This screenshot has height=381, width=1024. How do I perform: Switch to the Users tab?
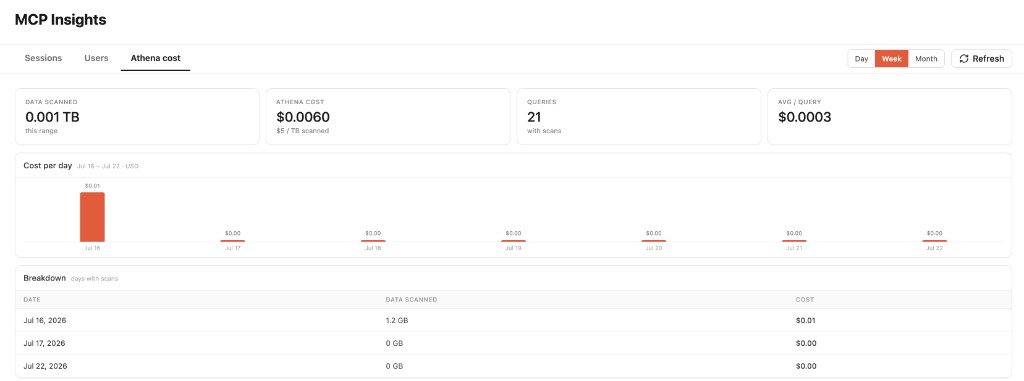[x=96, y=58]
